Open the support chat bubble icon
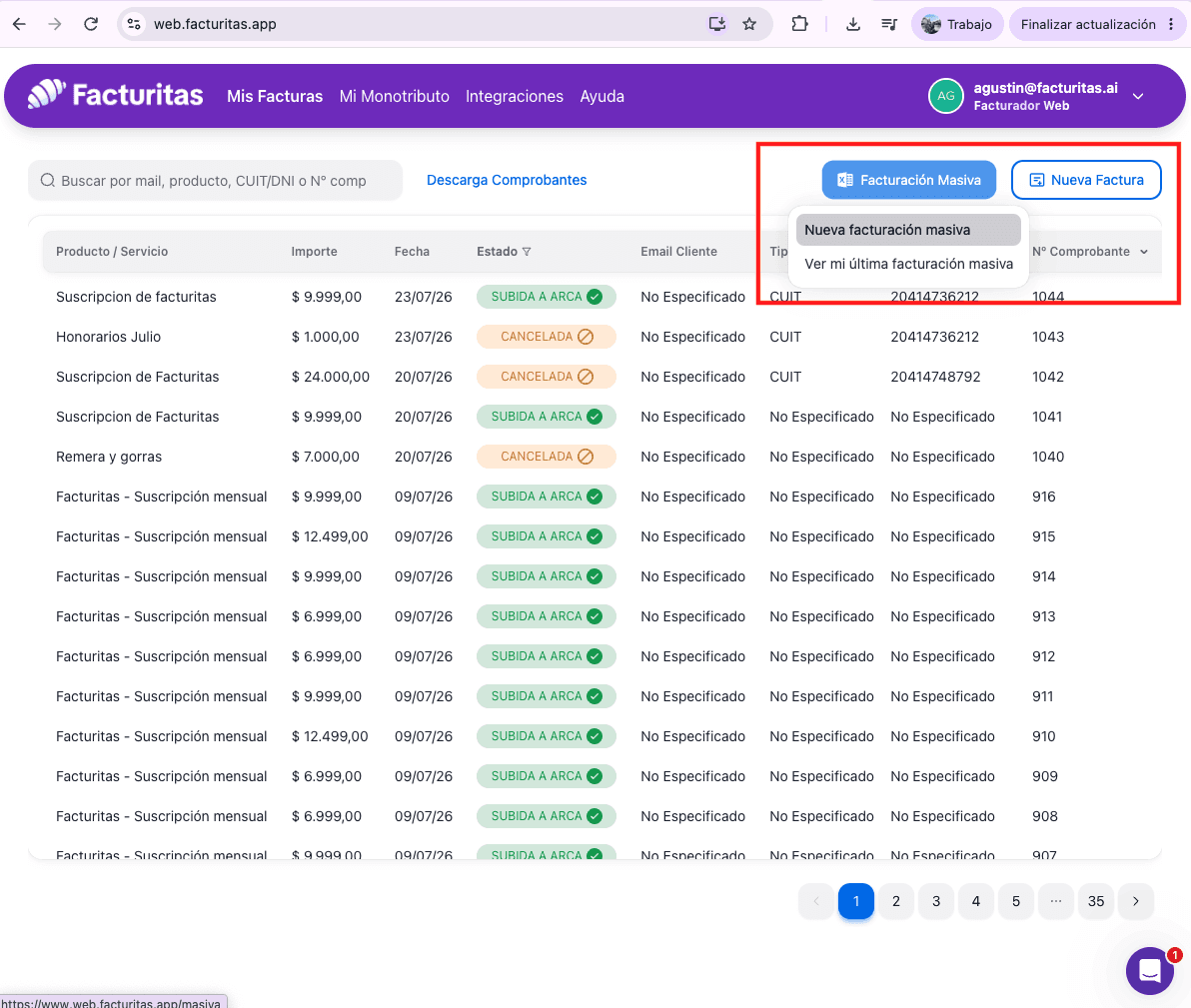The height and width of the screenshot is (1008, 1191). [1150, 971]
